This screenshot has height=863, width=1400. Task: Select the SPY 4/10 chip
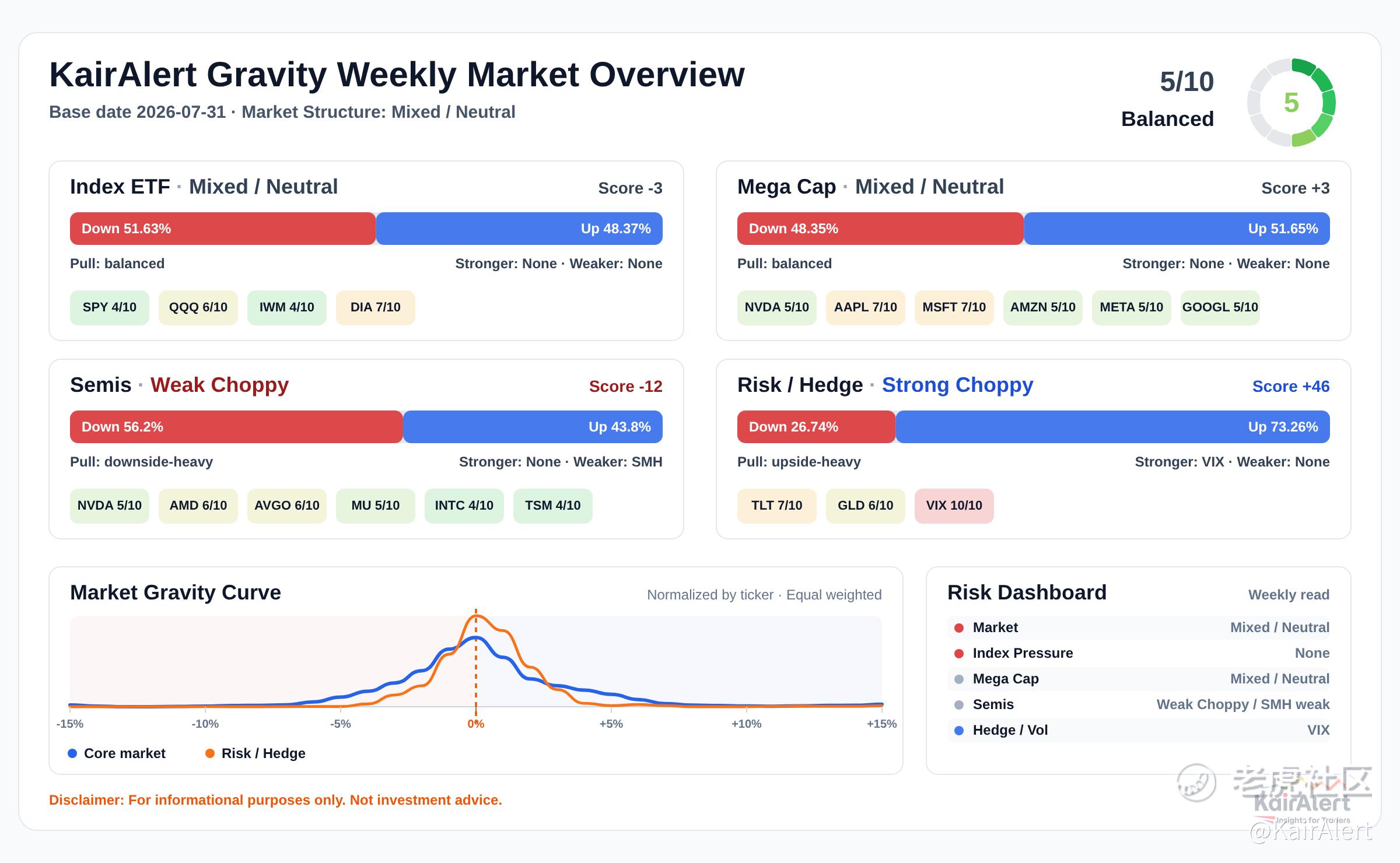pyautogui.click(x=110, y=307)
